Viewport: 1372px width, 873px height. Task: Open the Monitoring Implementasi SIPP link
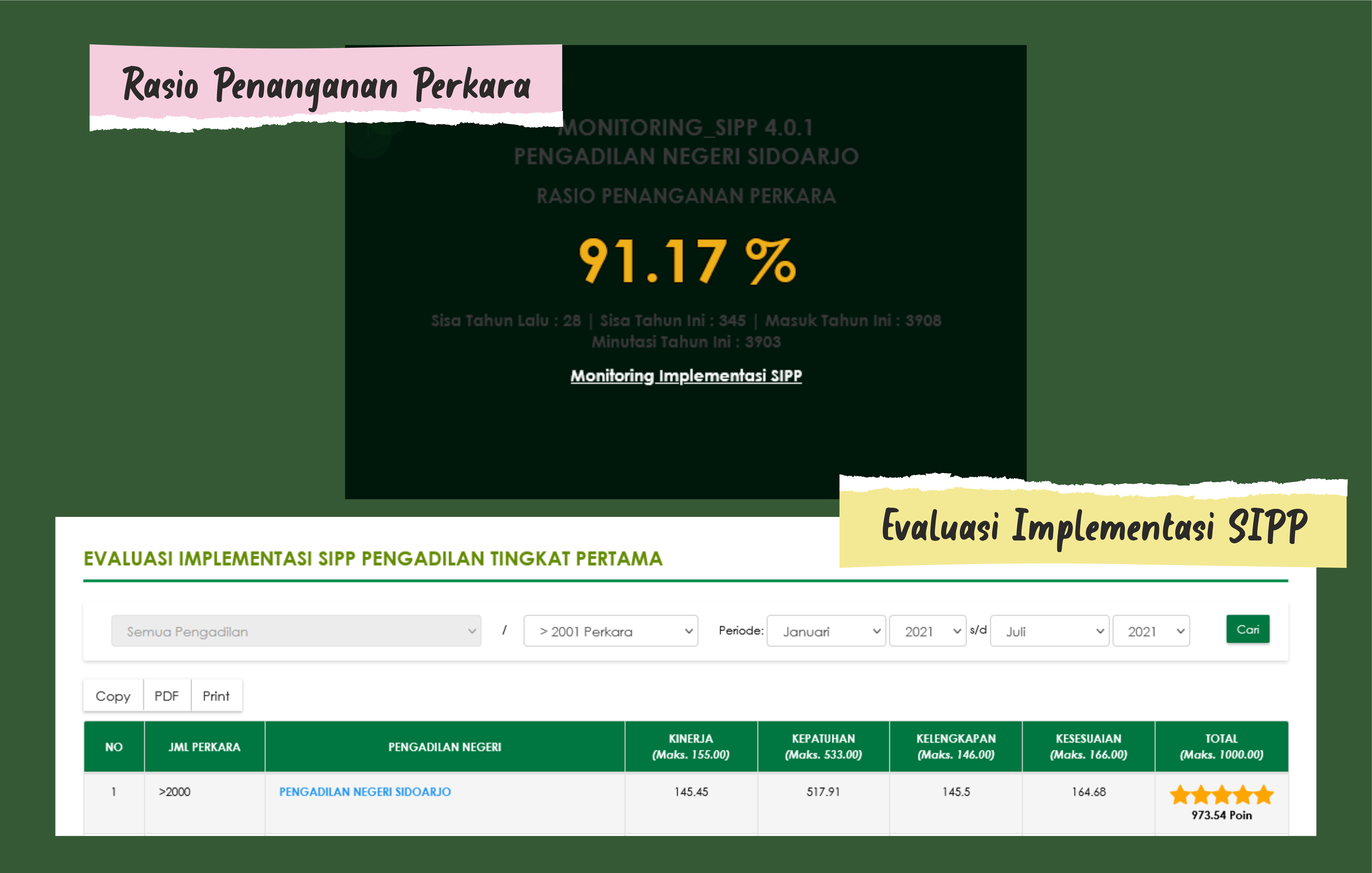[686, 376]
